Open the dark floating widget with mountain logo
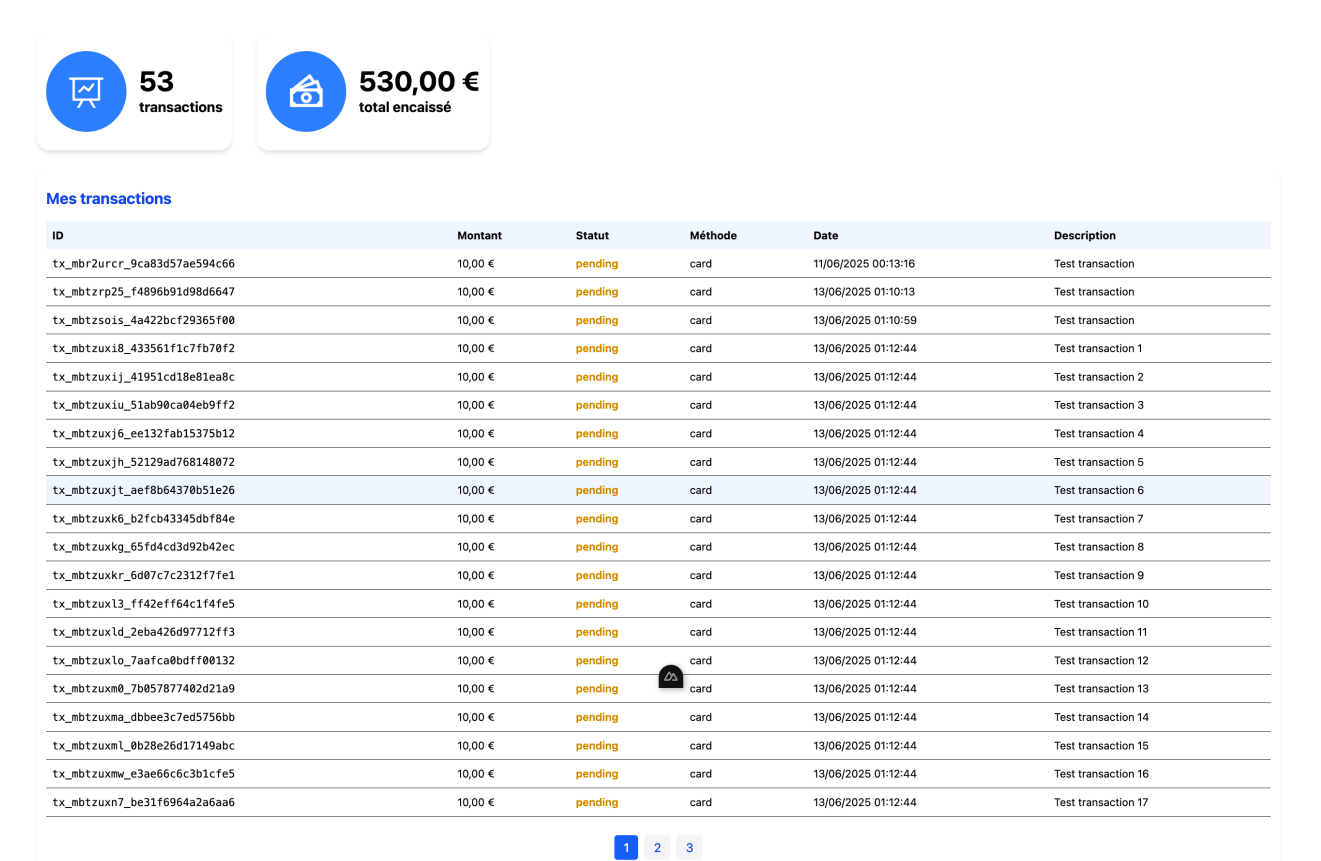This screenshot has width=1321, height=861. coord(671,676)
